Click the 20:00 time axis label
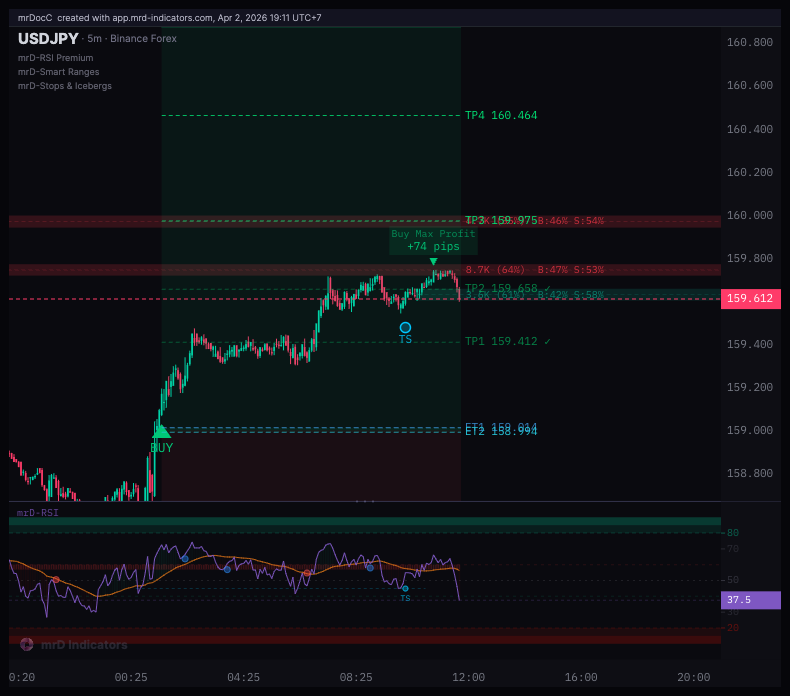Screen dimensions: 790x696 click(x=693, y=677)
